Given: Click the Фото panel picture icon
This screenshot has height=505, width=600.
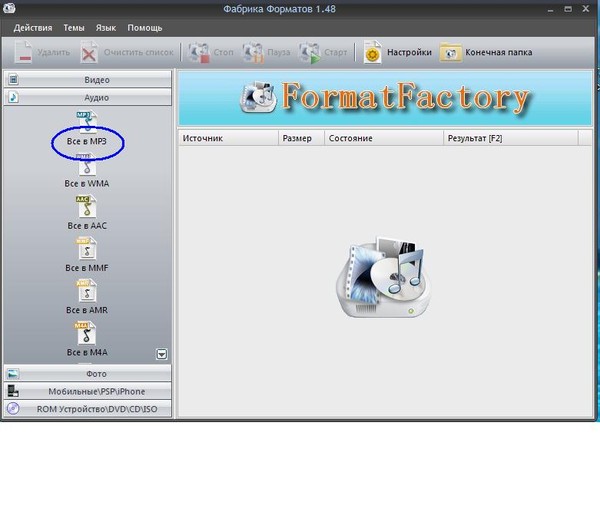Looking at the screenshot, I should click(x=13, y=374).
